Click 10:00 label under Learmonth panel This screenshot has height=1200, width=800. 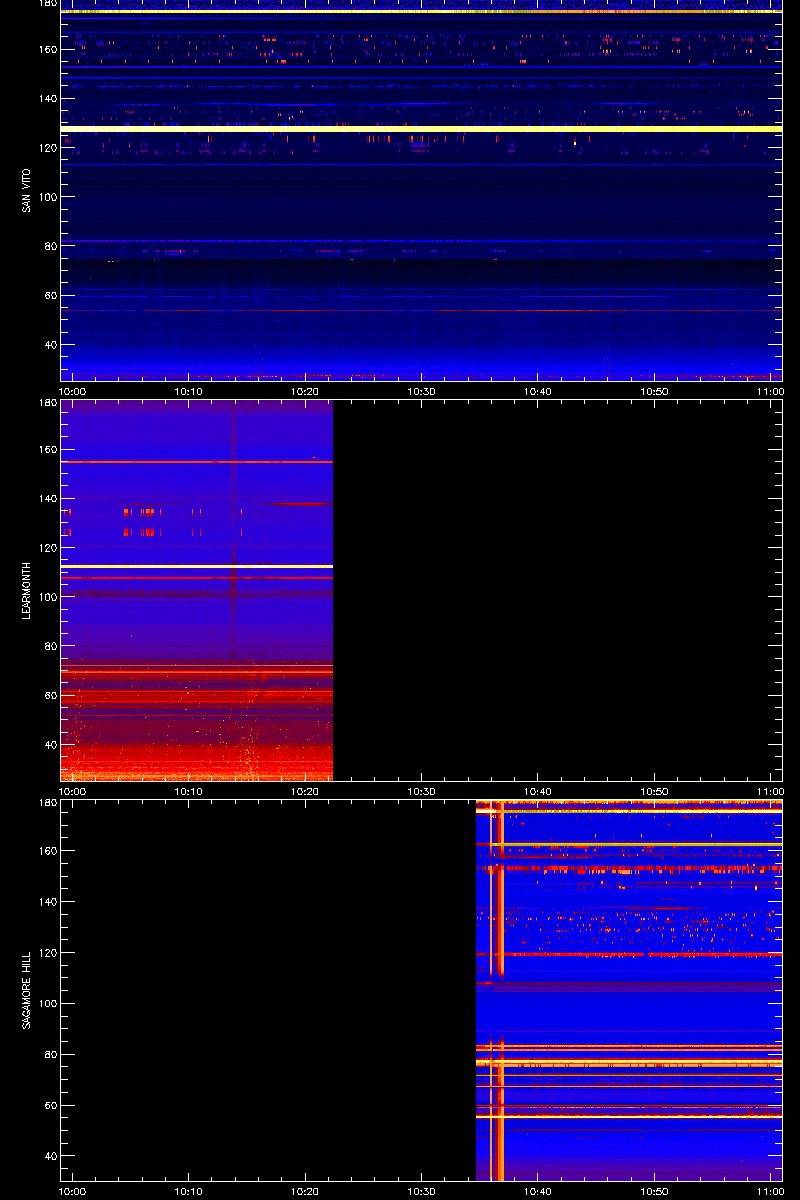(72, 791)
